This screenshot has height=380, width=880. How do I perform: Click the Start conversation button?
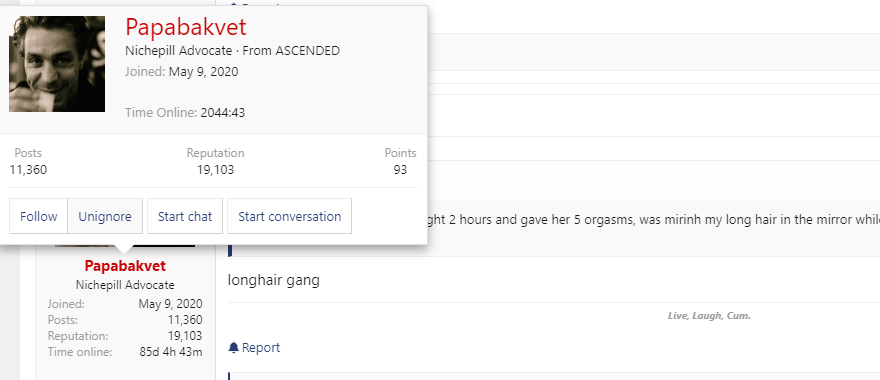click(x=290, y=216)
